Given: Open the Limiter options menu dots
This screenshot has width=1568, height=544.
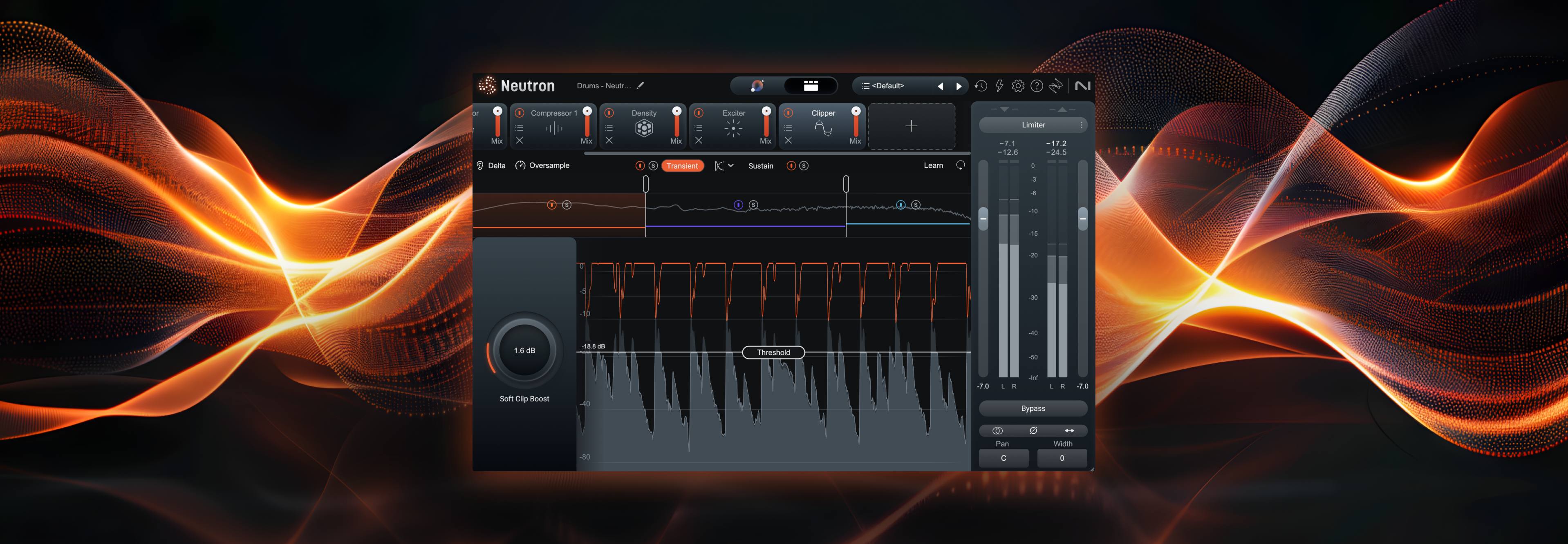Looking at the screenshot, I should tap(1081, 125).
